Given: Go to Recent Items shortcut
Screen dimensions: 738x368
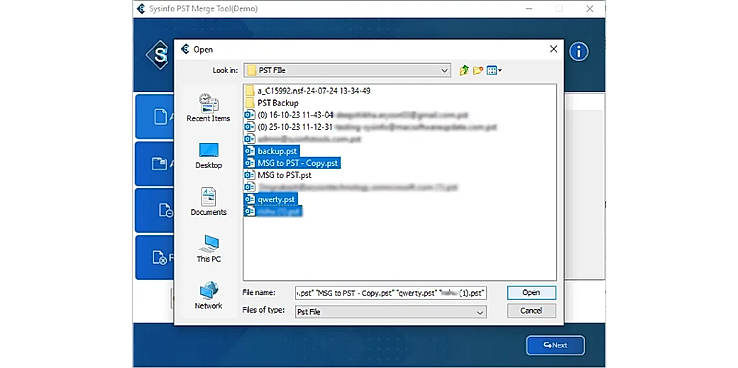Looking at the screenshot, I should (208, 108).
